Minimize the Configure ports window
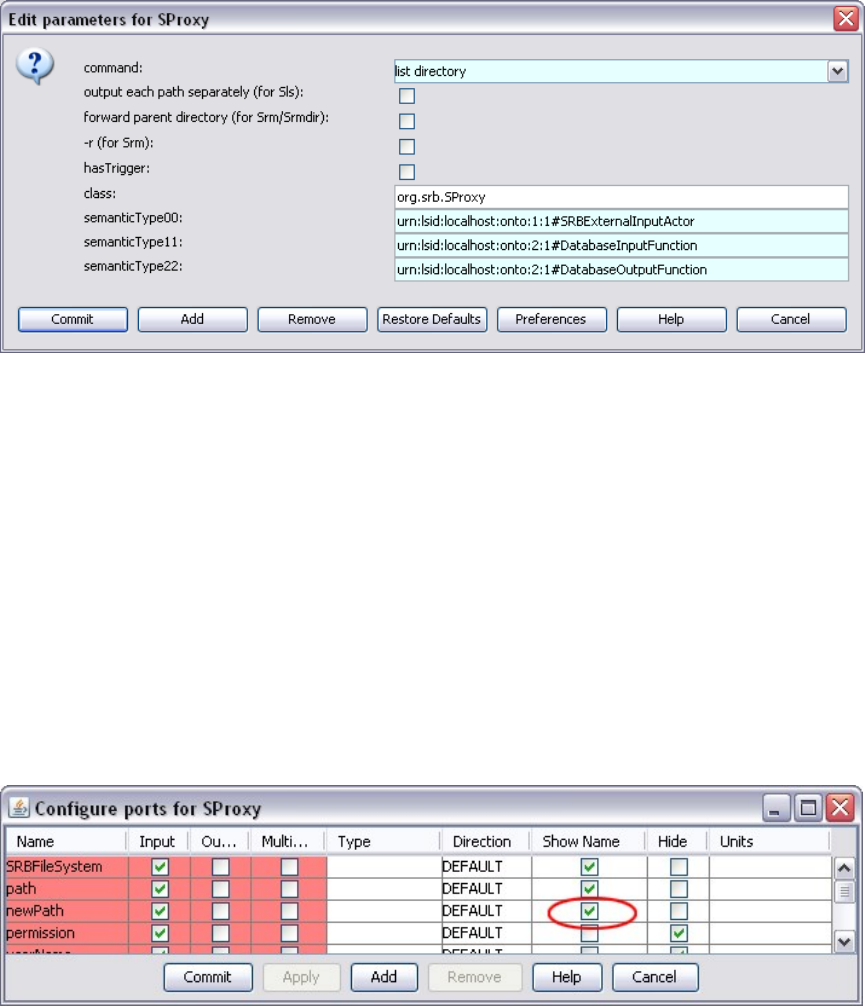The image size is (865, 1006). [x=776, y=808]
